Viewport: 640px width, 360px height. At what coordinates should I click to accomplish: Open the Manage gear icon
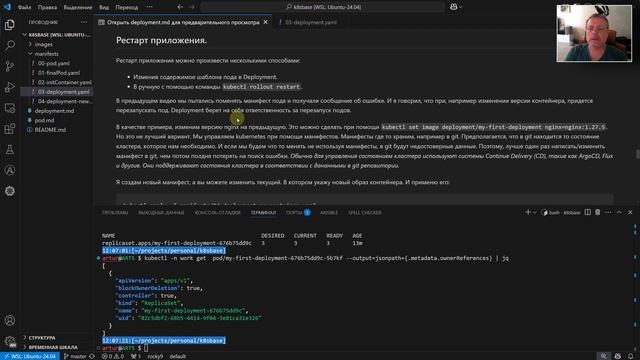click(10, 341)
